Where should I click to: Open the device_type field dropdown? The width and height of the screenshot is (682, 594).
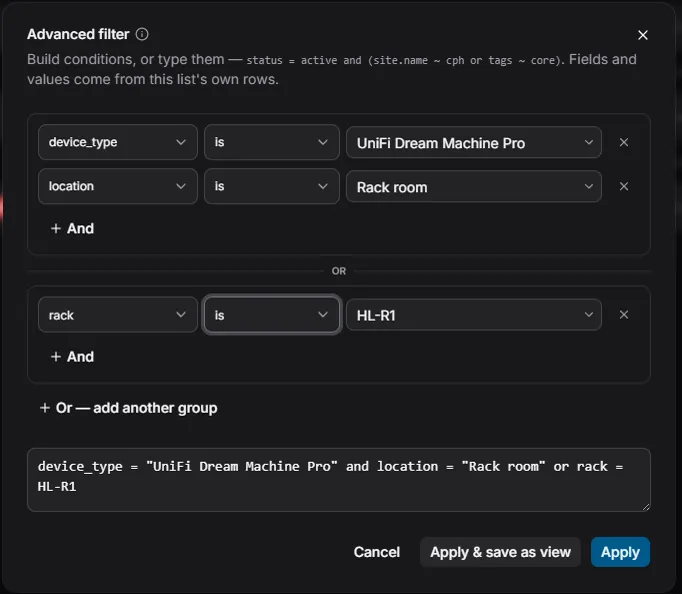coord(117,142)
